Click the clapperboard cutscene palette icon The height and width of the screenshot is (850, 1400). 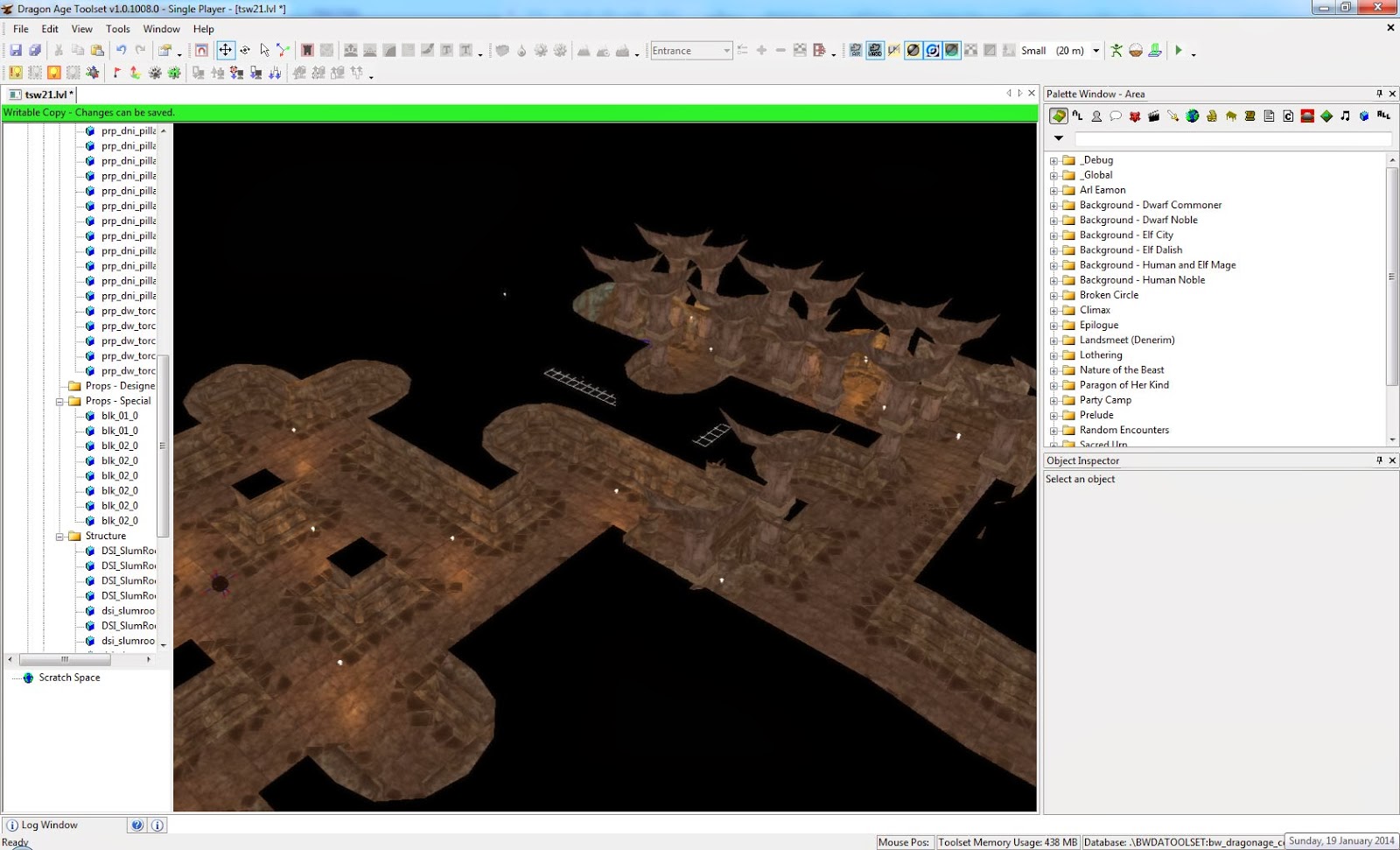[x=1154, y=116]
